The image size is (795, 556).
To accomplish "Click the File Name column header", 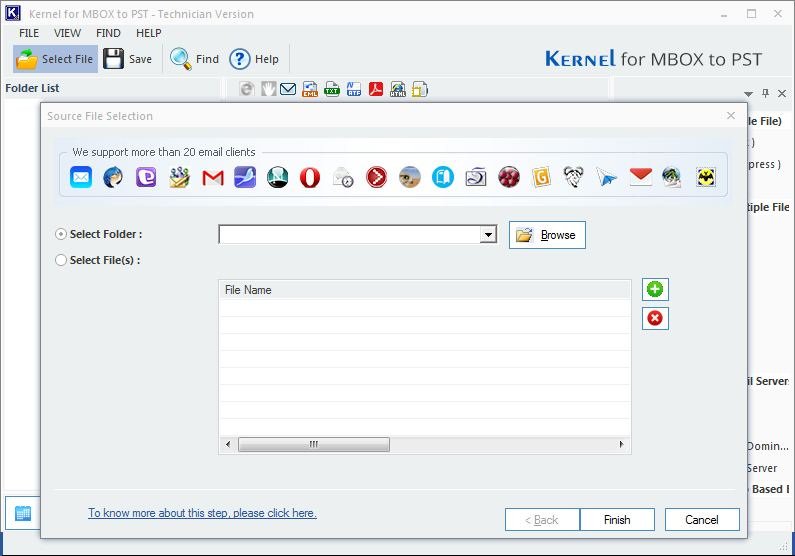I will 425,290.
